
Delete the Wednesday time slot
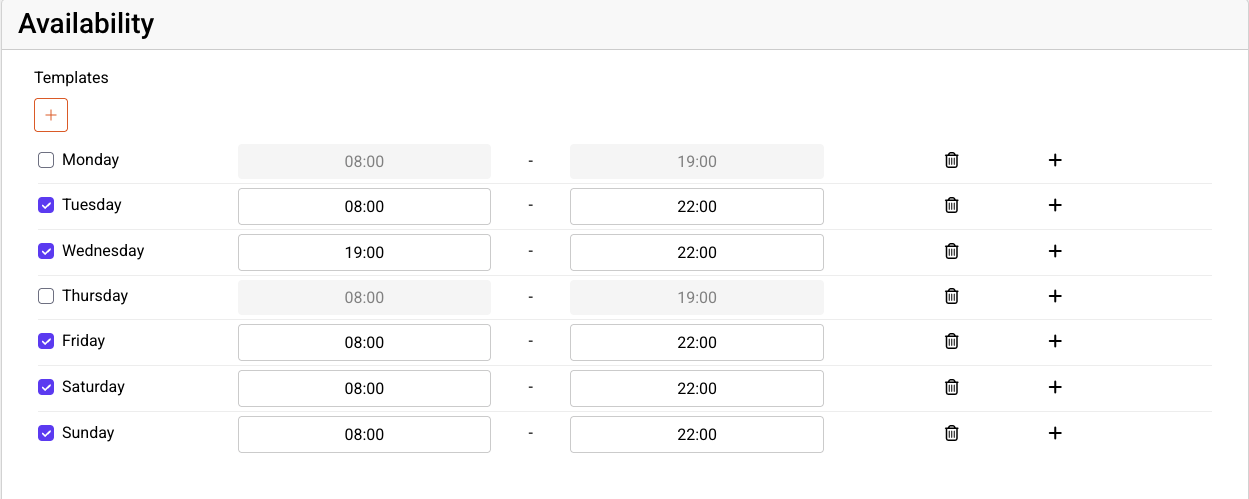[952, 251]
